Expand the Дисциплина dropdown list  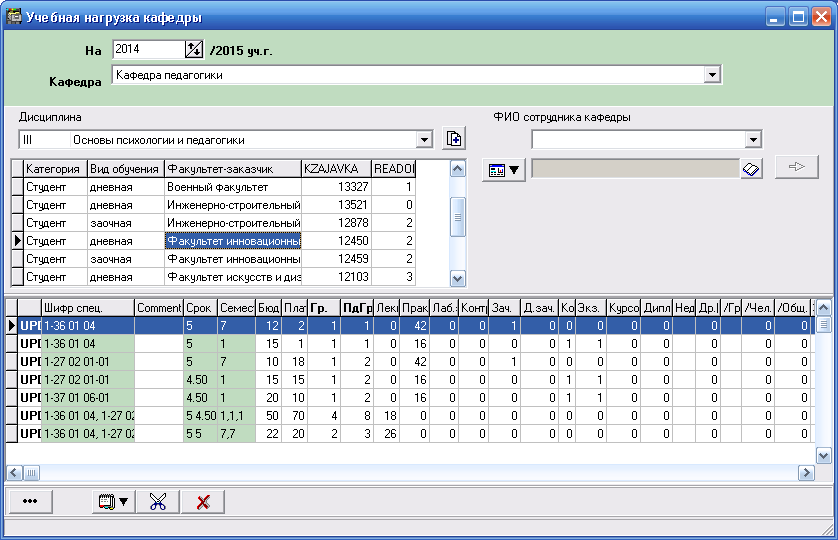pyautogui.click(x=424, y=140)
